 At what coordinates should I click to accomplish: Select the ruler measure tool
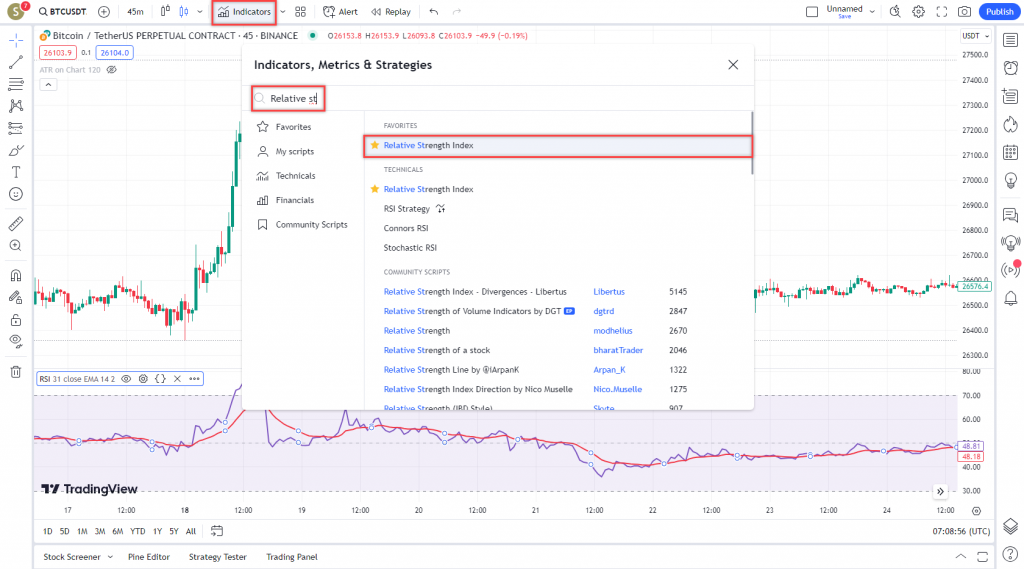point(16,223)
